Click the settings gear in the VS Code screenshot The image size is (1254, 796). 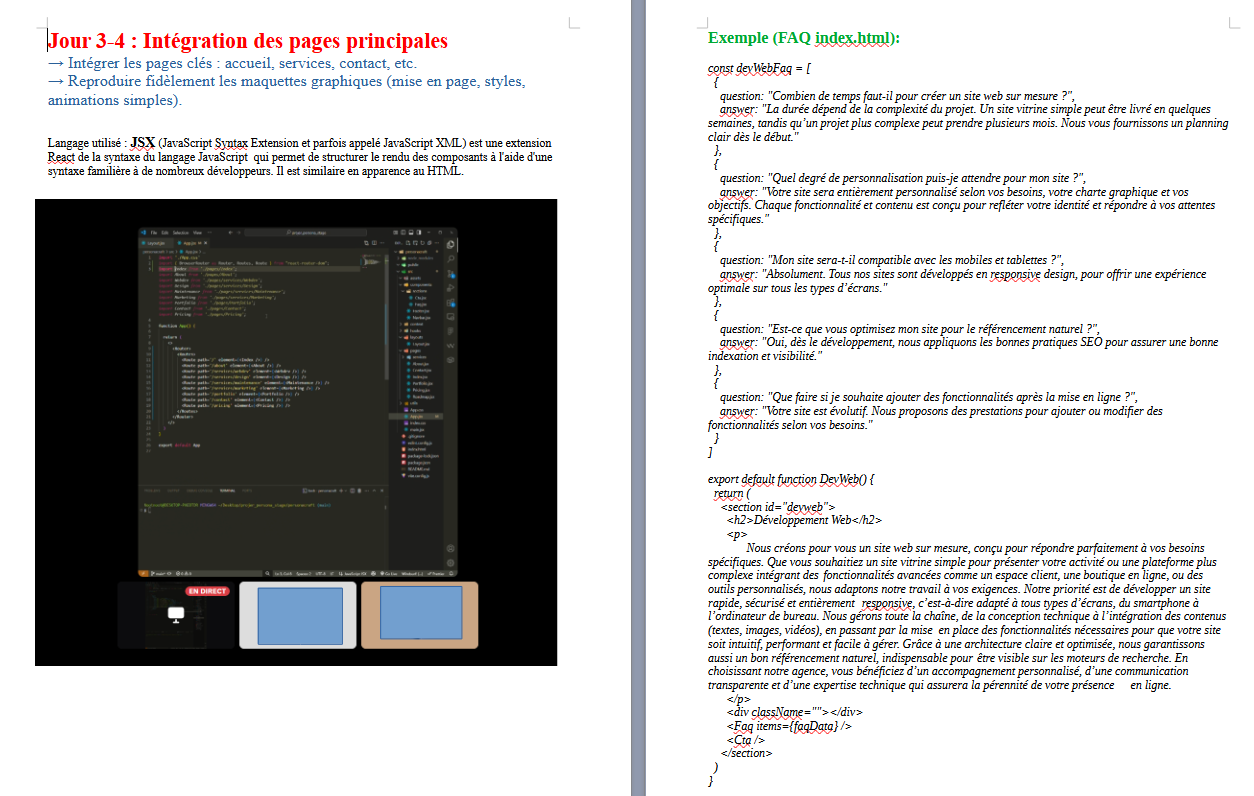tap(452, 563)
